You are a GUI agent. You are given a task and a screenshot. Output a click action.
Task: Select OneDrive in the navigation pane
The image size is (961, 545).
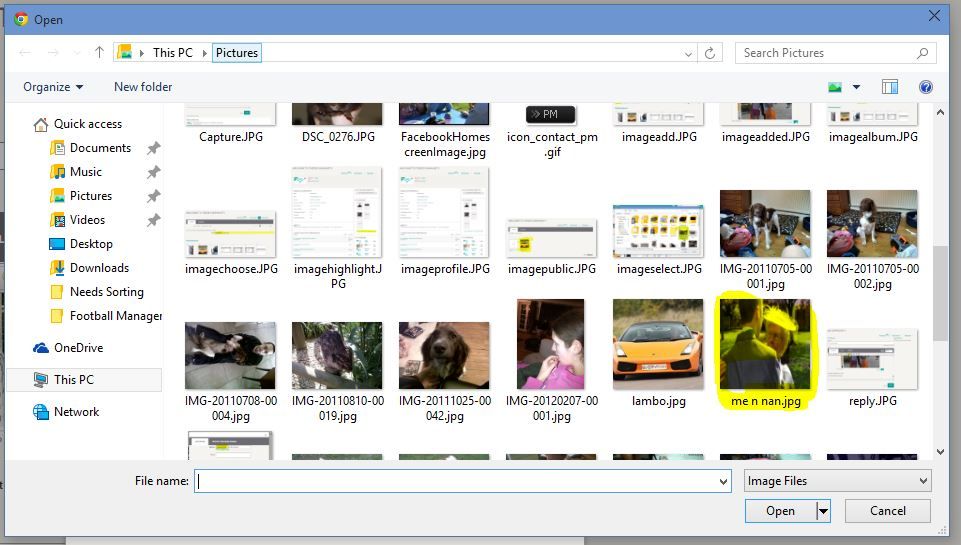[x=78, y=348]
